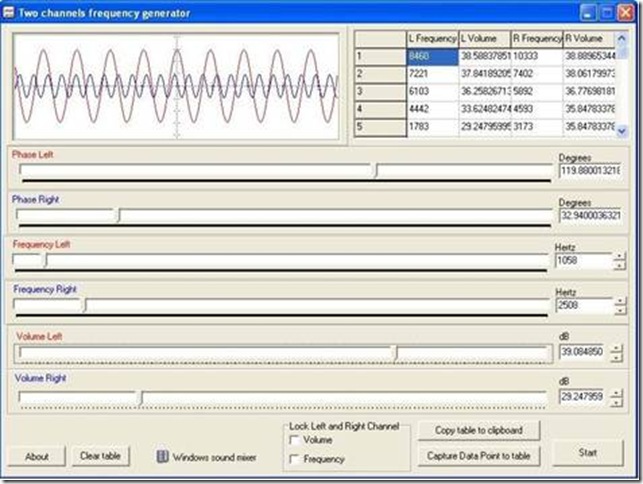Click the Volume Right slider handle
Screen dimensions: 643x484
click(140, 397)
